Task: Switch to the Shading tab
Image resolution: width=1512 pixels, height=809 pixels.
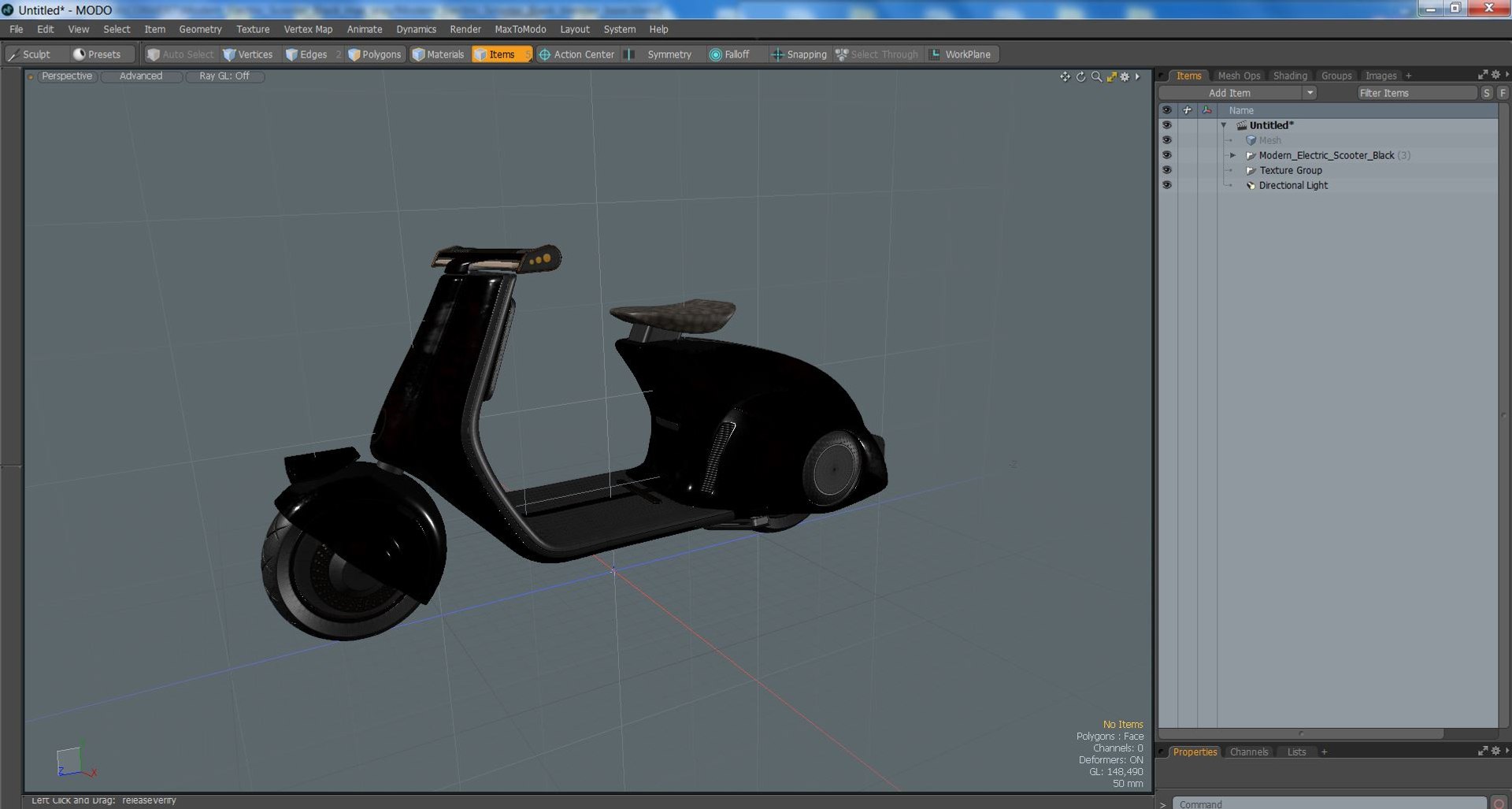Action: coord(1290,76)
